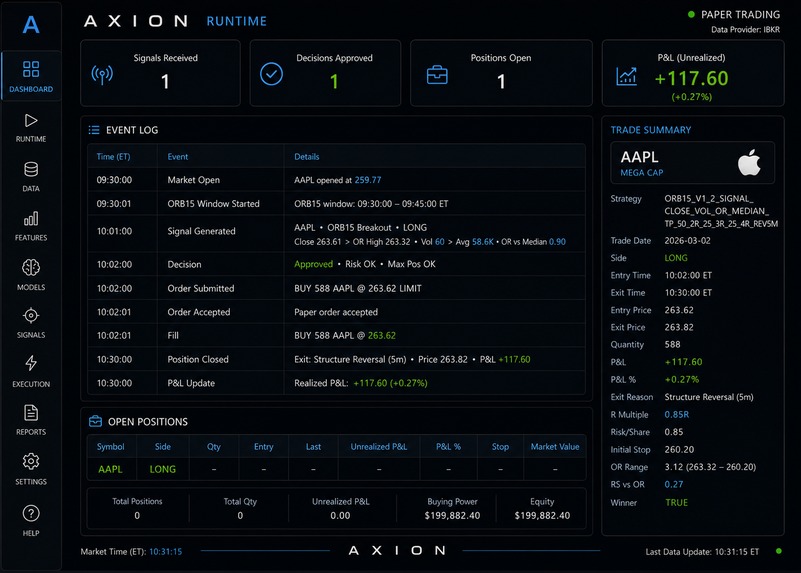Click the Buying Power $199,882.40 value

(x=452, y=516)
